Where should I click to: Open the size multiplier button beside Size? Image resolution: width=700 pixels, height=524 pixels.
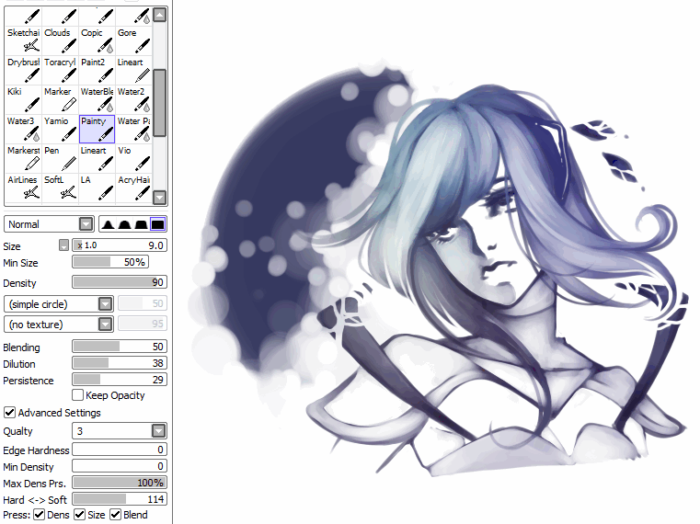coord(64,245)
